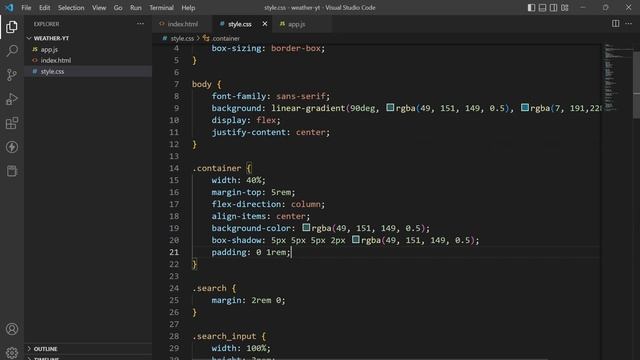640x360 pixels.
Task: Click style.css breadcrumb segment
Action: coord(182,38)
